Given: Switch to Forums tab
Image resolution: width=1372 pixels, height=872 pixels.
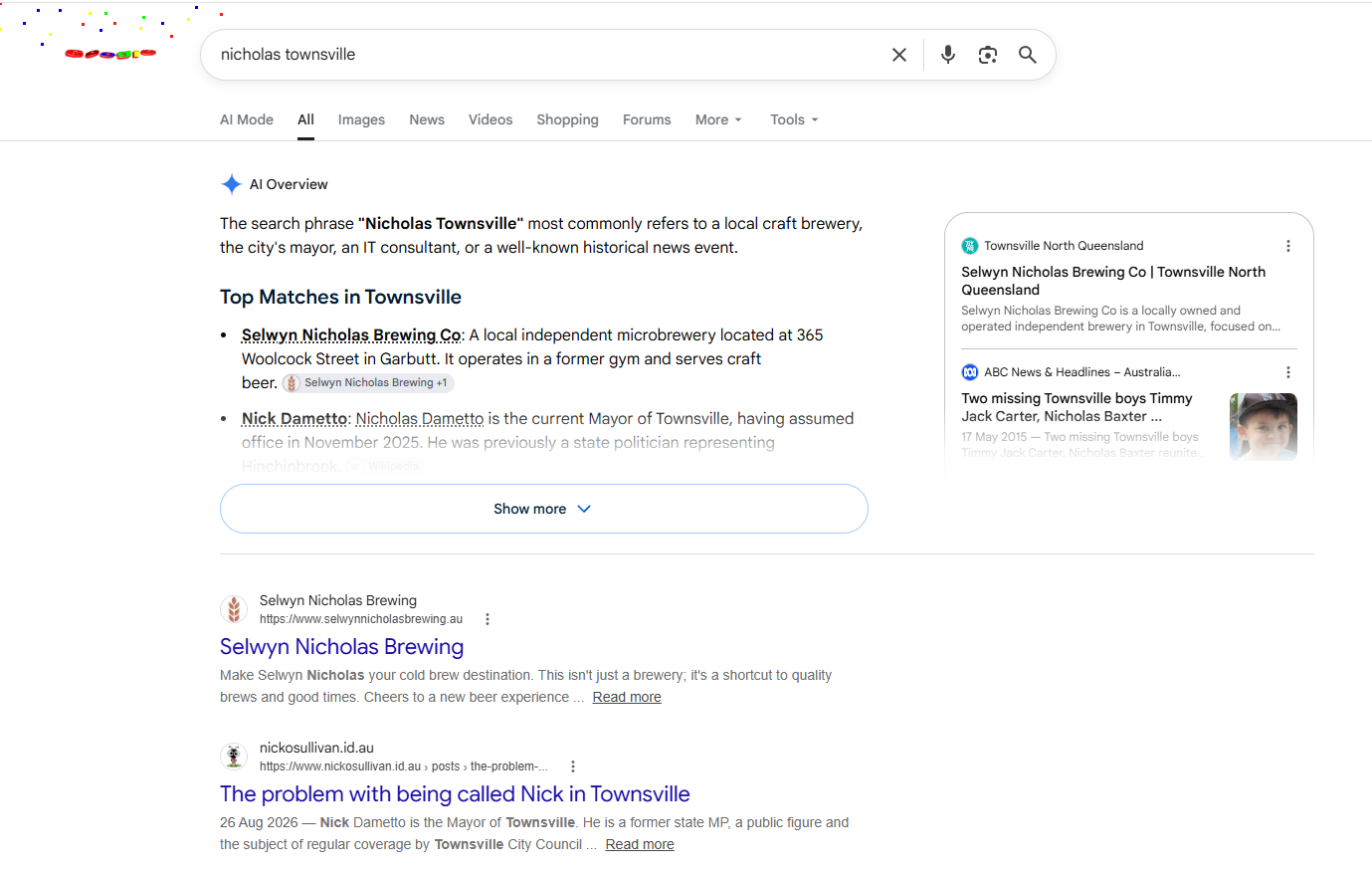Looking at the screenshot, I should pyautogui.click(x=647, y=119).
